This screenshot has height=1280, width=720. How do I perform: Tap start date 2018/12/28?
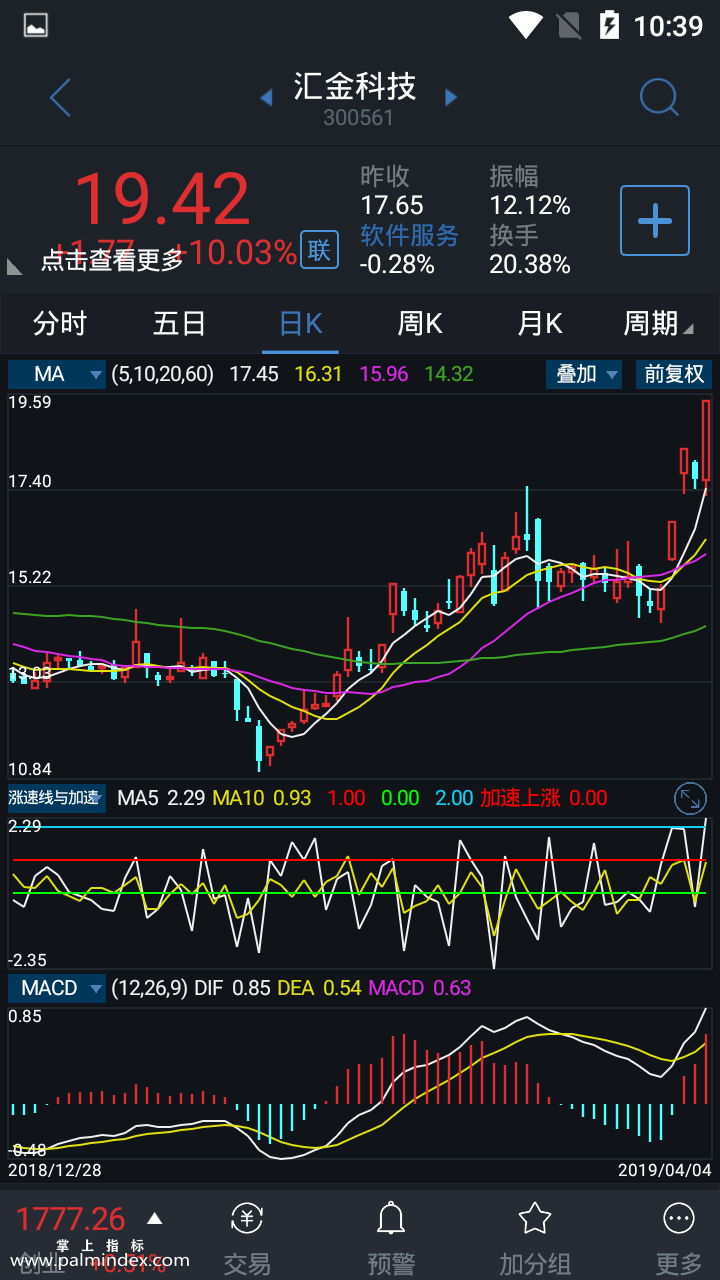[55, 1169]
